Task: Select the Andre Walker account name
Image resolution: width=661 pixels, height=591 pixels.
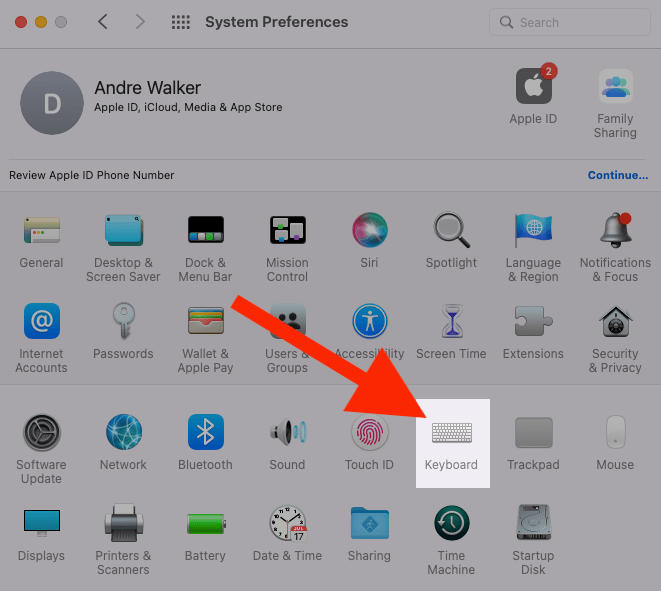Action: coord(148,88)
